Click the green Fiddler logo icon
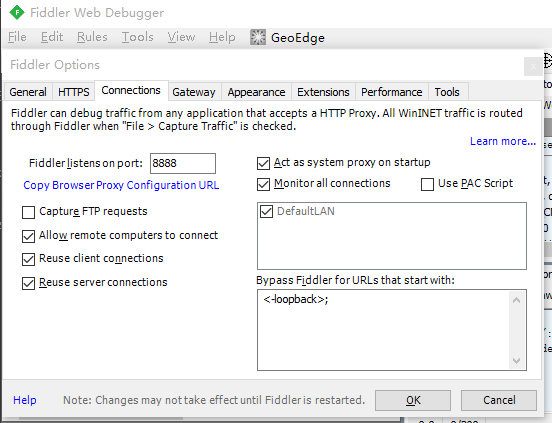The width and height of the screenshot is (552, 423). pyautogui.click(x=17, y=13)
